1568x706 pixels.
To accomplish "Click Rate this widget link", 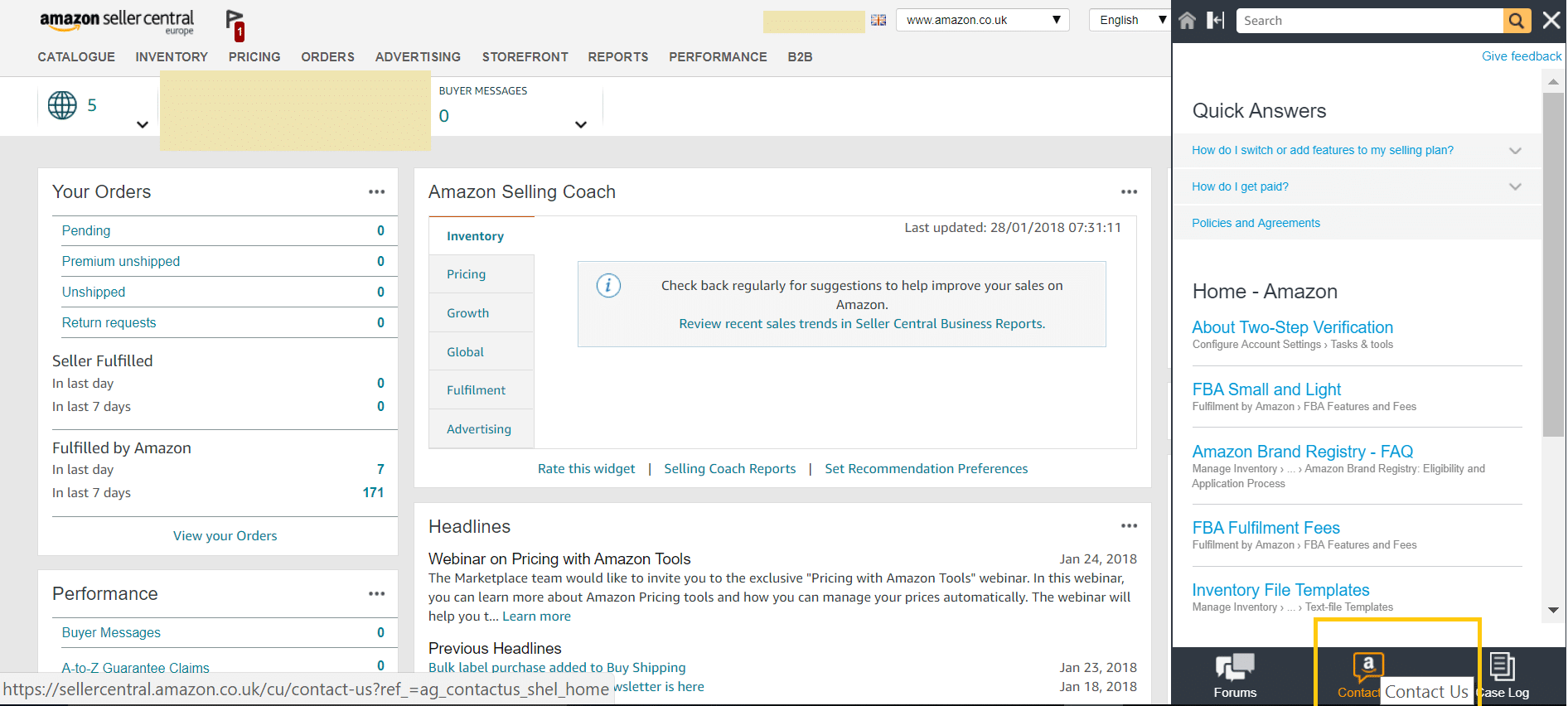I will point(587,469).
